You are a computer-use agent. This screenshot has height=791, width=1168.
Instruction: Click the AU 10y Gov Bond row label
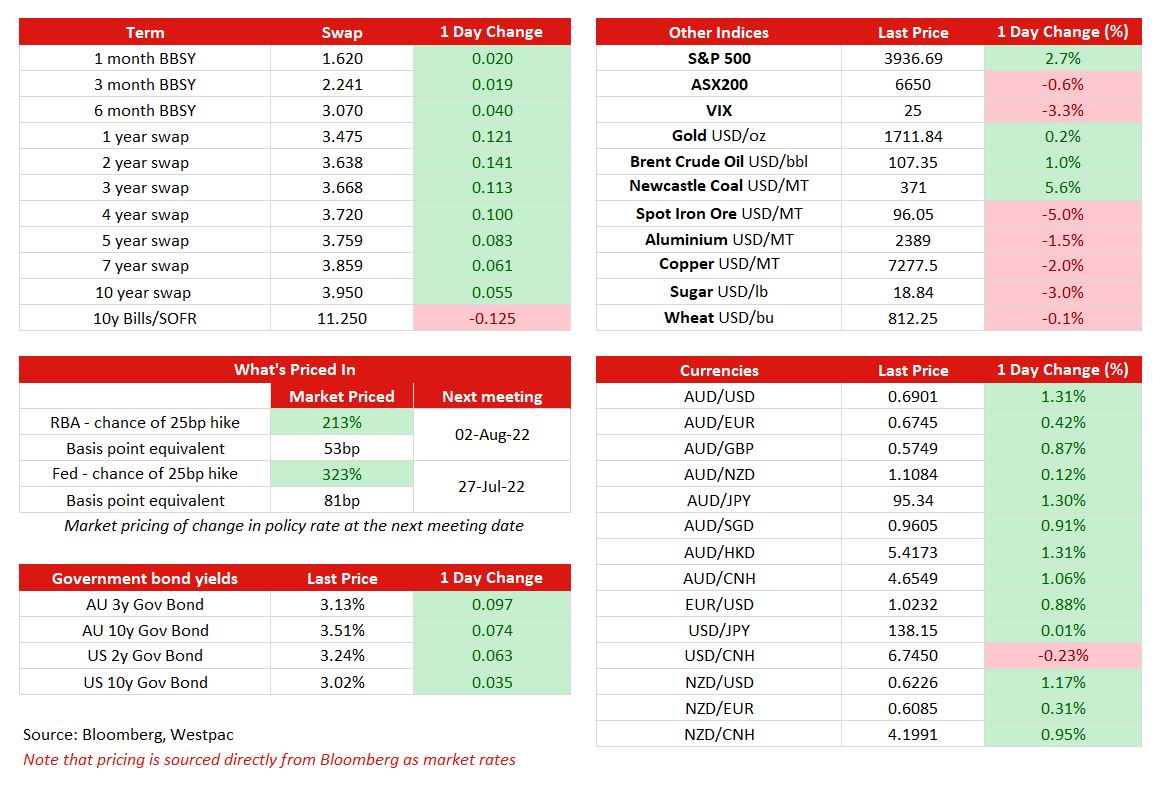(145, 630)
